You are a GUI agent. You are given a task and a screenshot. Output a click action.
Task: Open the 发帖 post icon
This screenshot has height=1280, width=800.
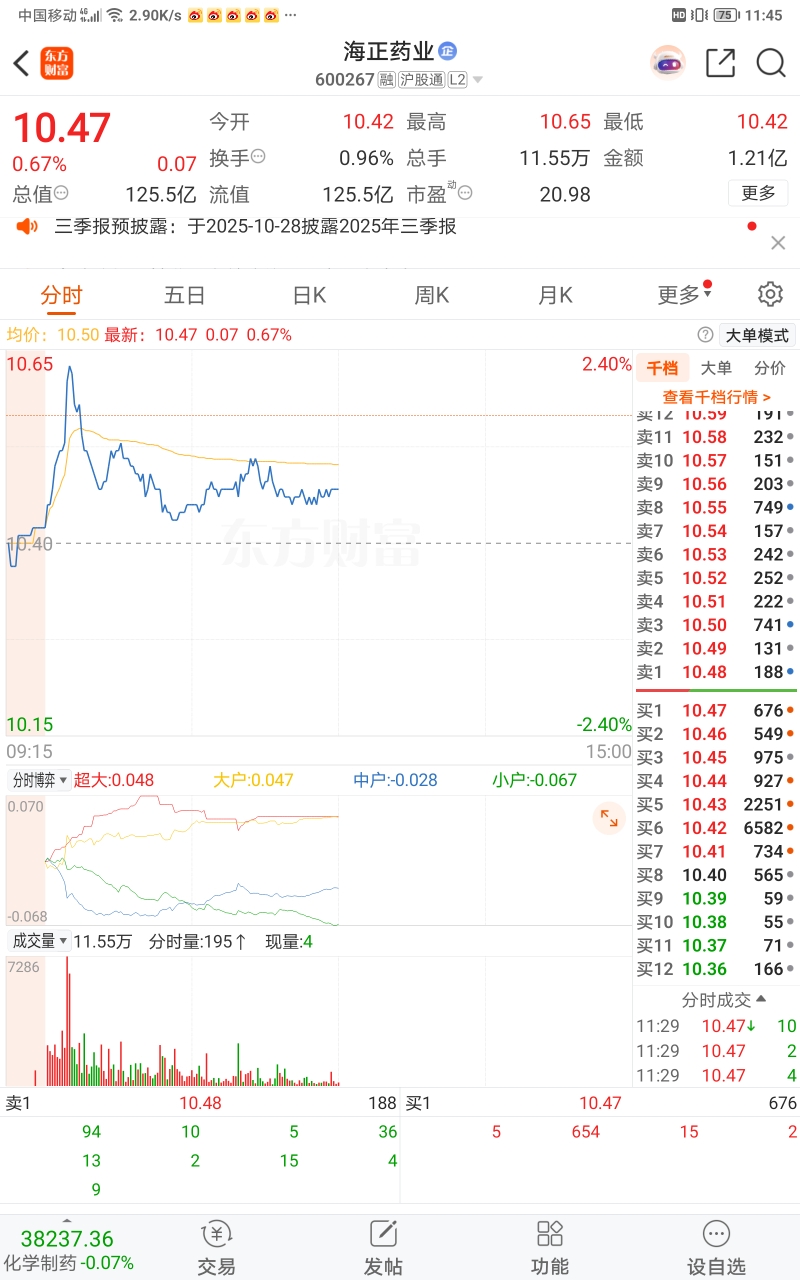click(383, 1247)
